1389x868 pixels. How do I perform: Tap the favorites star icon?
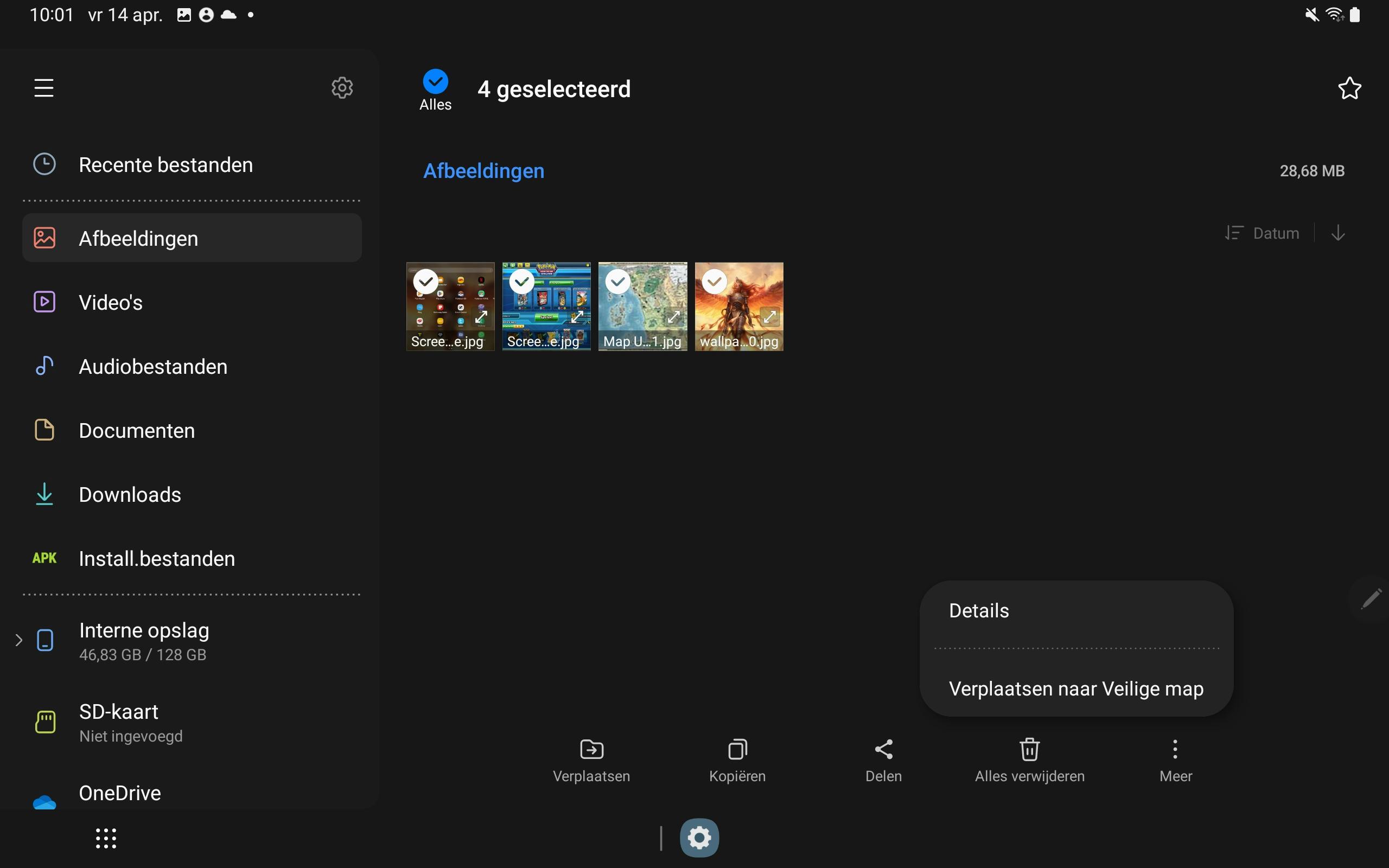(1349, 88)
